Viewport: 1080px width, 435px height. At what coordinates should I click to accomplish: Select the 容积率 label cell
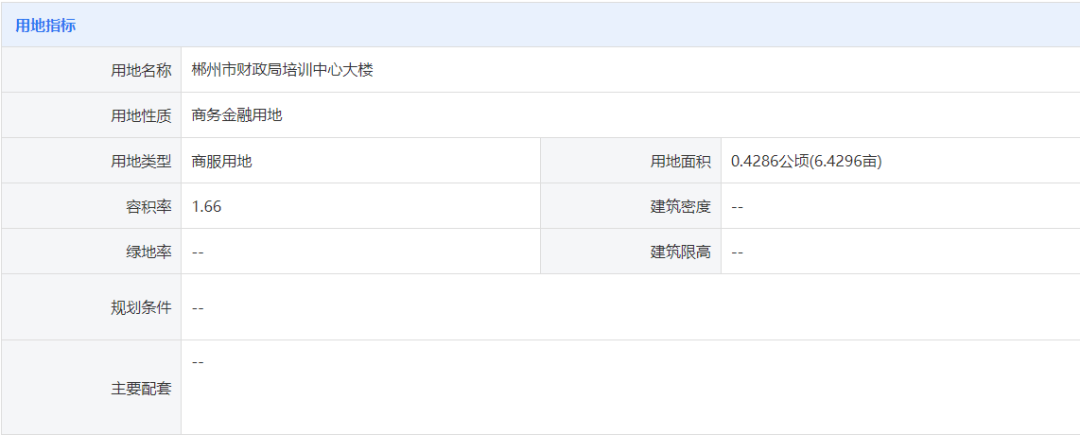92,206
